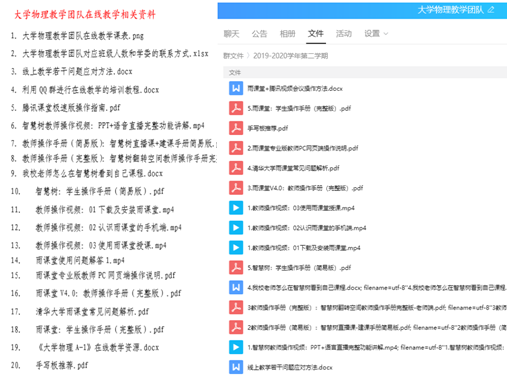
Task: Click video icon of 1.智慧树教师操作视频 mp4
Action: [x=236, y=347]
